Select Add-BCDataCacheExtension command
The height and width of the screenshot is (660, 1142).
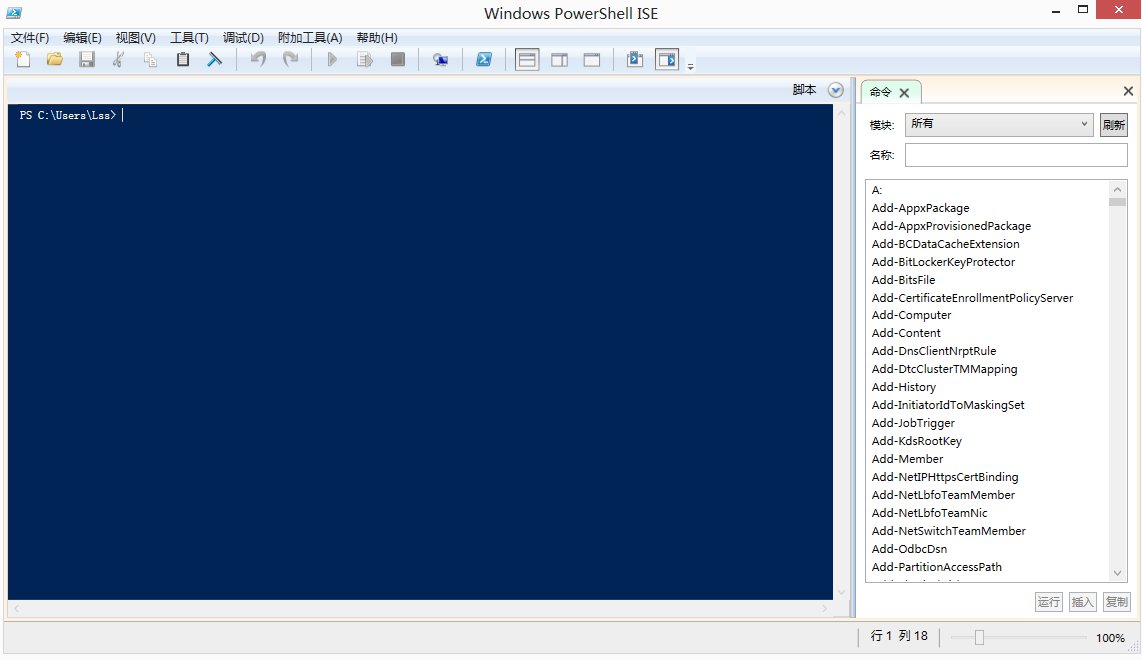click(945, 244)
